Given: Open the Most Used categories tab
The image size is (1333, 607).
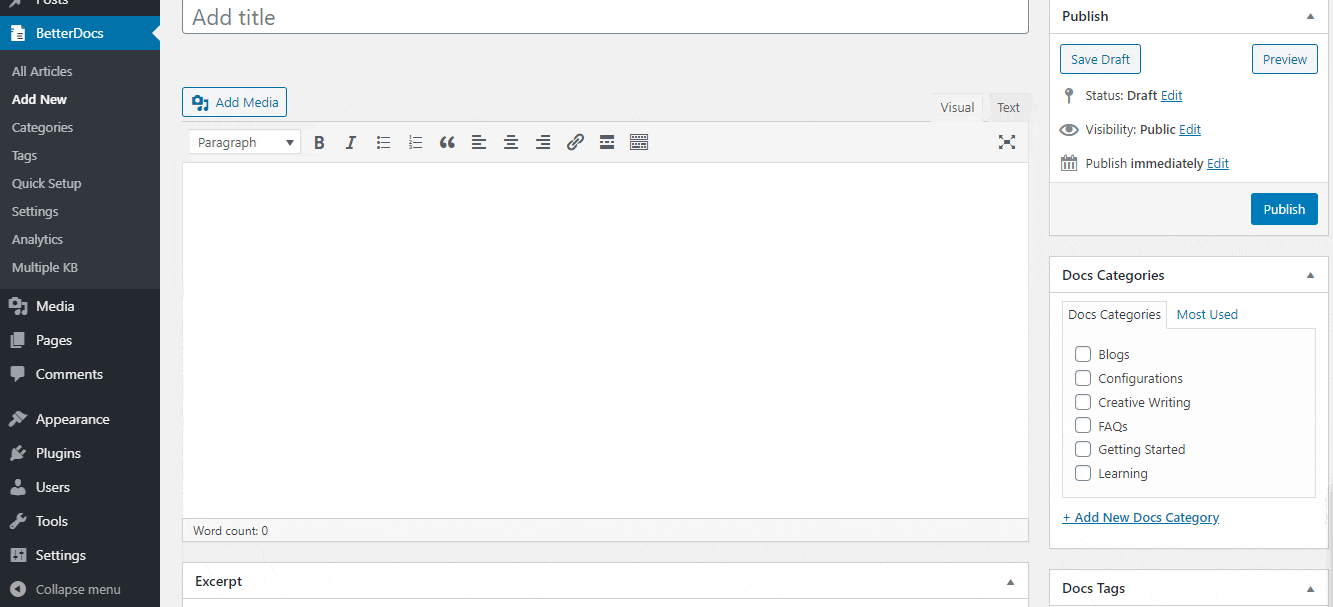Looking at the screenshot, I should point(1207,314).
